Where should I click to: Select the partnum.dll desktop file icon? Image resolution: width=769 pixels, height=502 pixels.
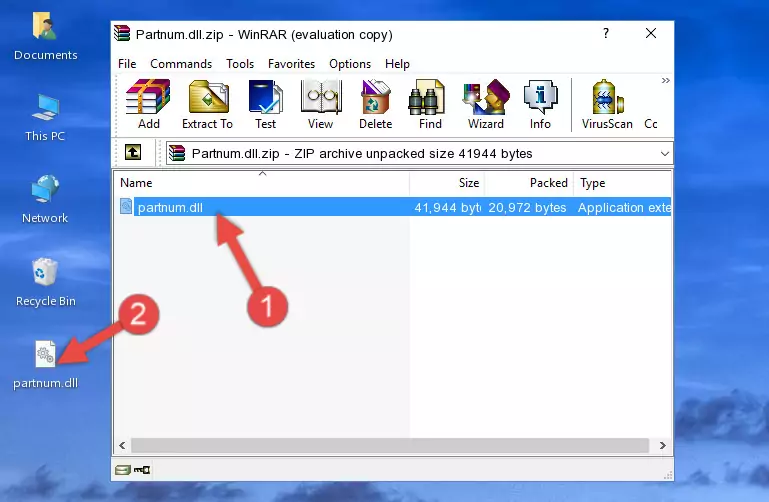pyautogui.click(x=45, y=365)
